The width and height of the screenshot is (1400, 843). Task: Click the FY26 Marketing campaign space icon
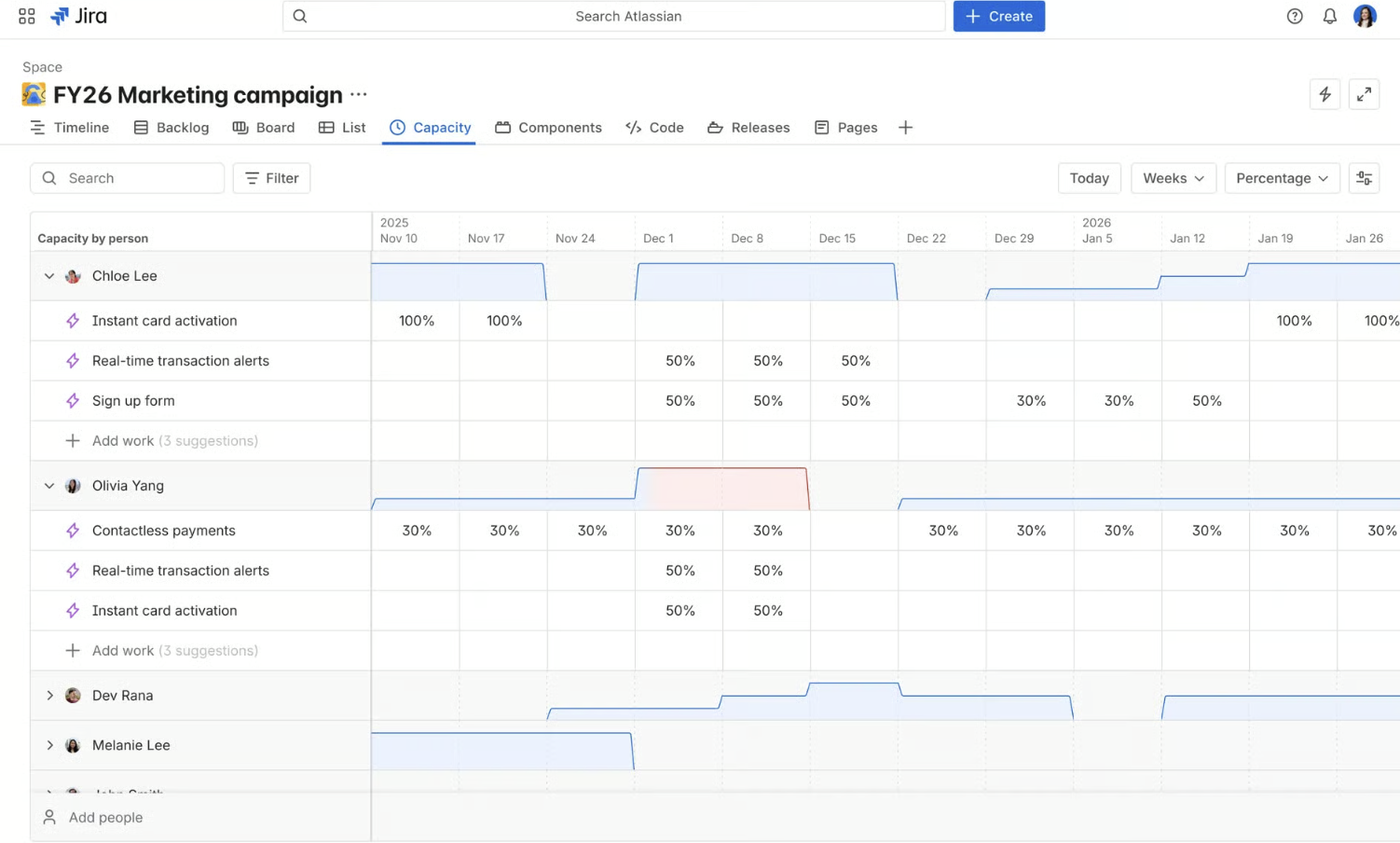click(34, 94)
